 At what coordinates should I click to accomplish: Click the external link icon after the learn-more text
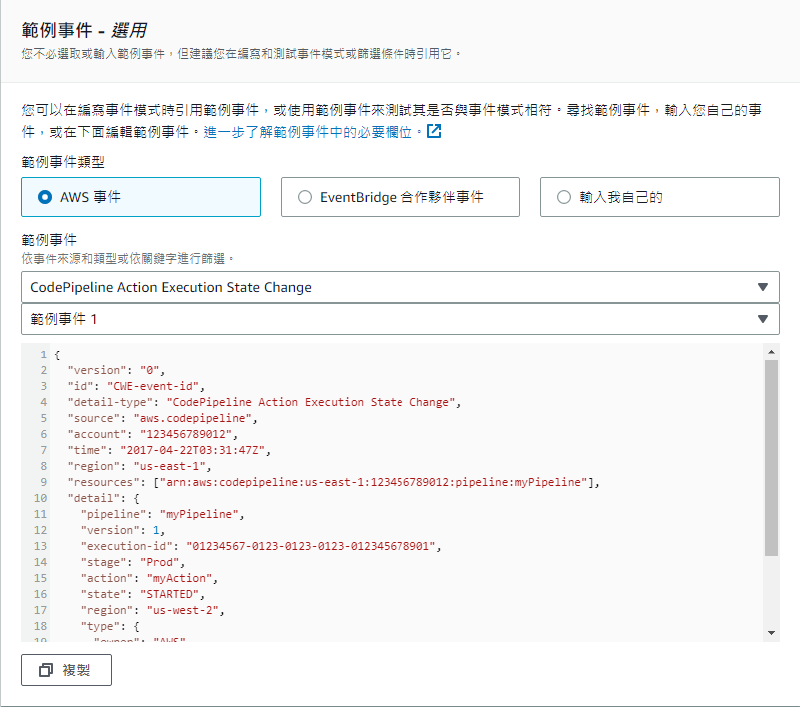point(434,131)
